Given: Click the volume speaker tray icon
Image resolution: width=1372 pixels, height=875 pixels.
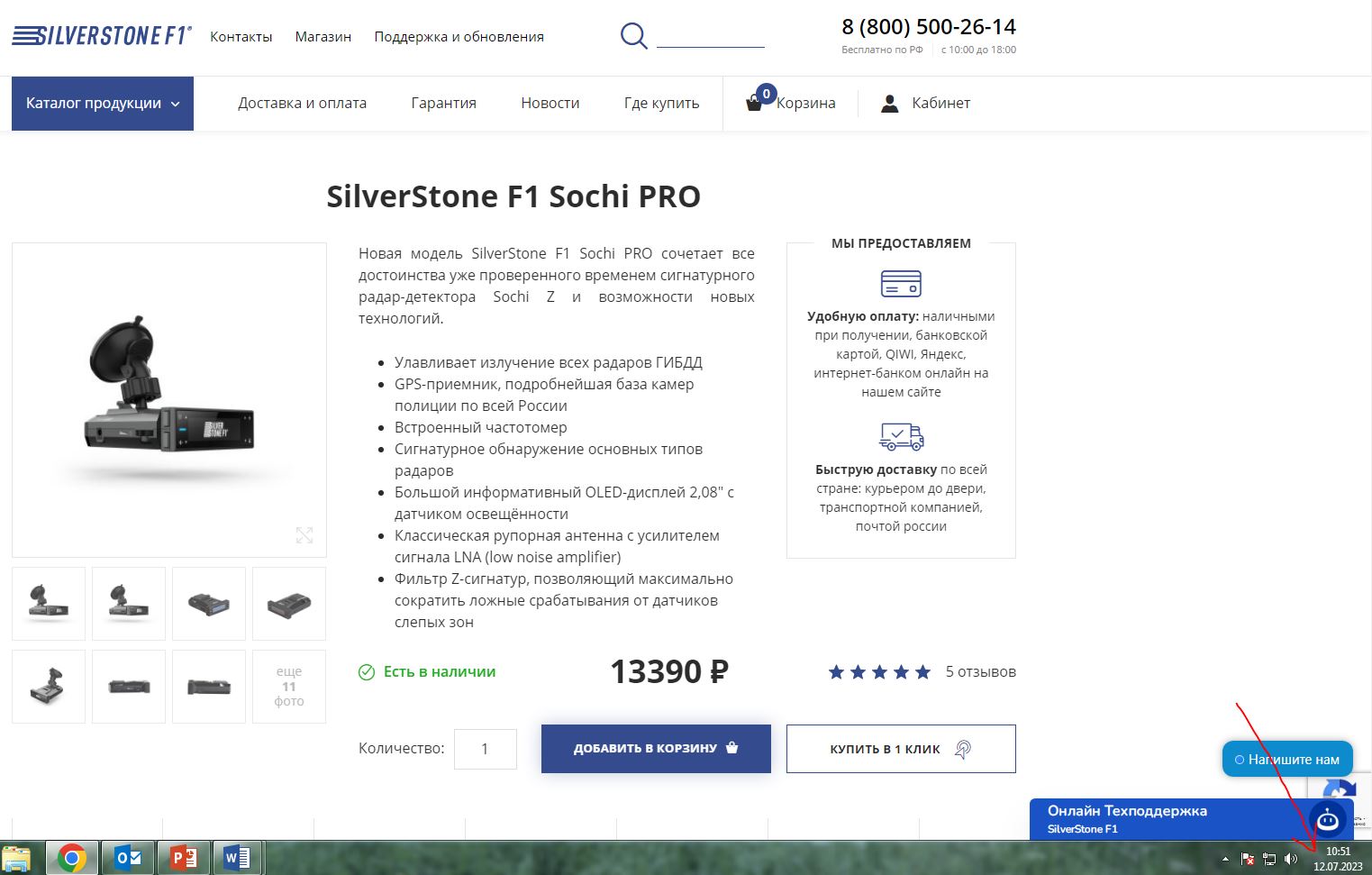Looking at the screenshot, I should [1291, 859].
